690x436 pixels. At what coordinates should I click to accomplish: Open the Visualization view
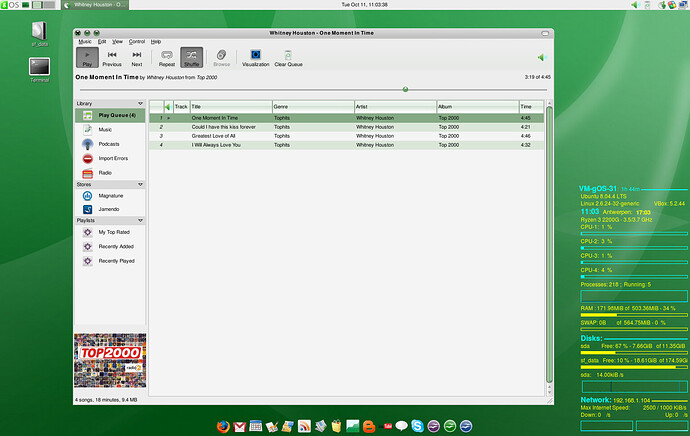pos(255,58)
